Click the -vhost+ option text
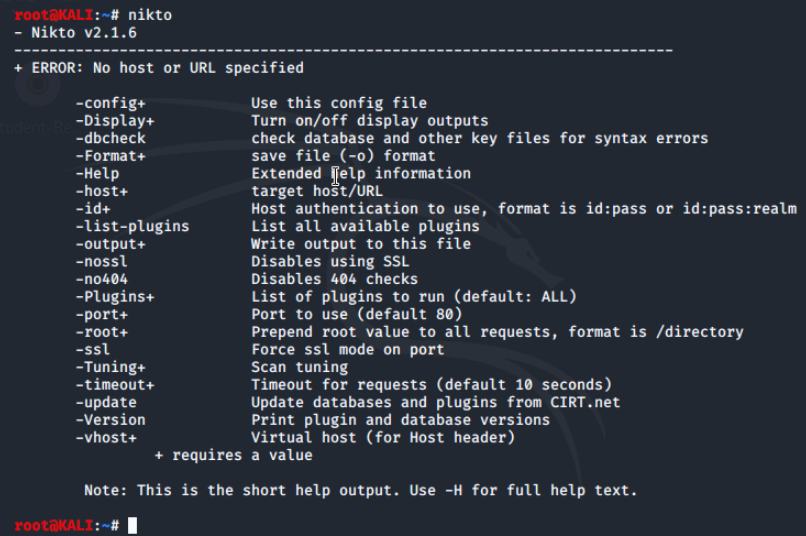The image size is (806, 536). pyautogui.click(x=106, y=438)
